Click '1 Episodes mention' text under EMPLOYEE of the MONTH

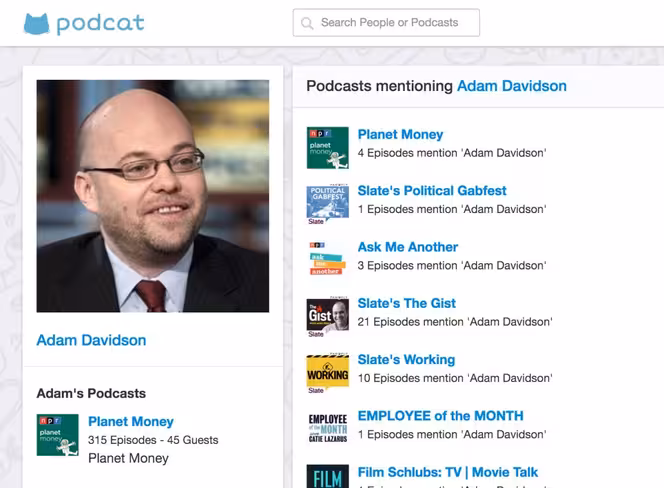click(452, 435)
